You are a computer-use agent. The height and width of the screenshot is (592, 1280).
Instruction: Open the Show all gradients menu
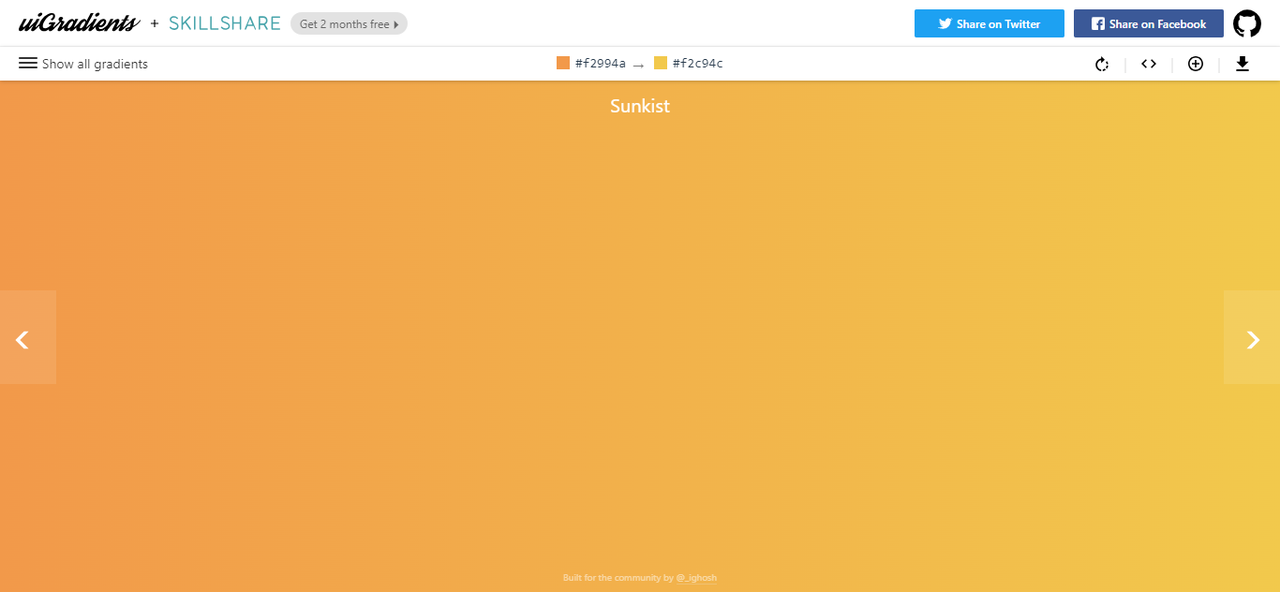[x=83, y=64]
